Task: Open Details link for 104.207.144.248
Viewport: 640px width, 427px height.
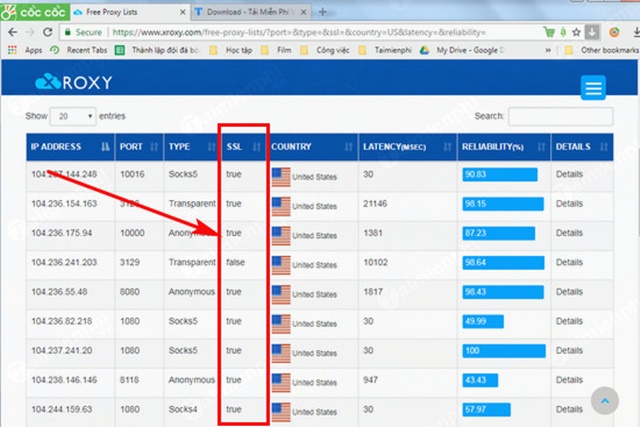Action: (569, 175)
